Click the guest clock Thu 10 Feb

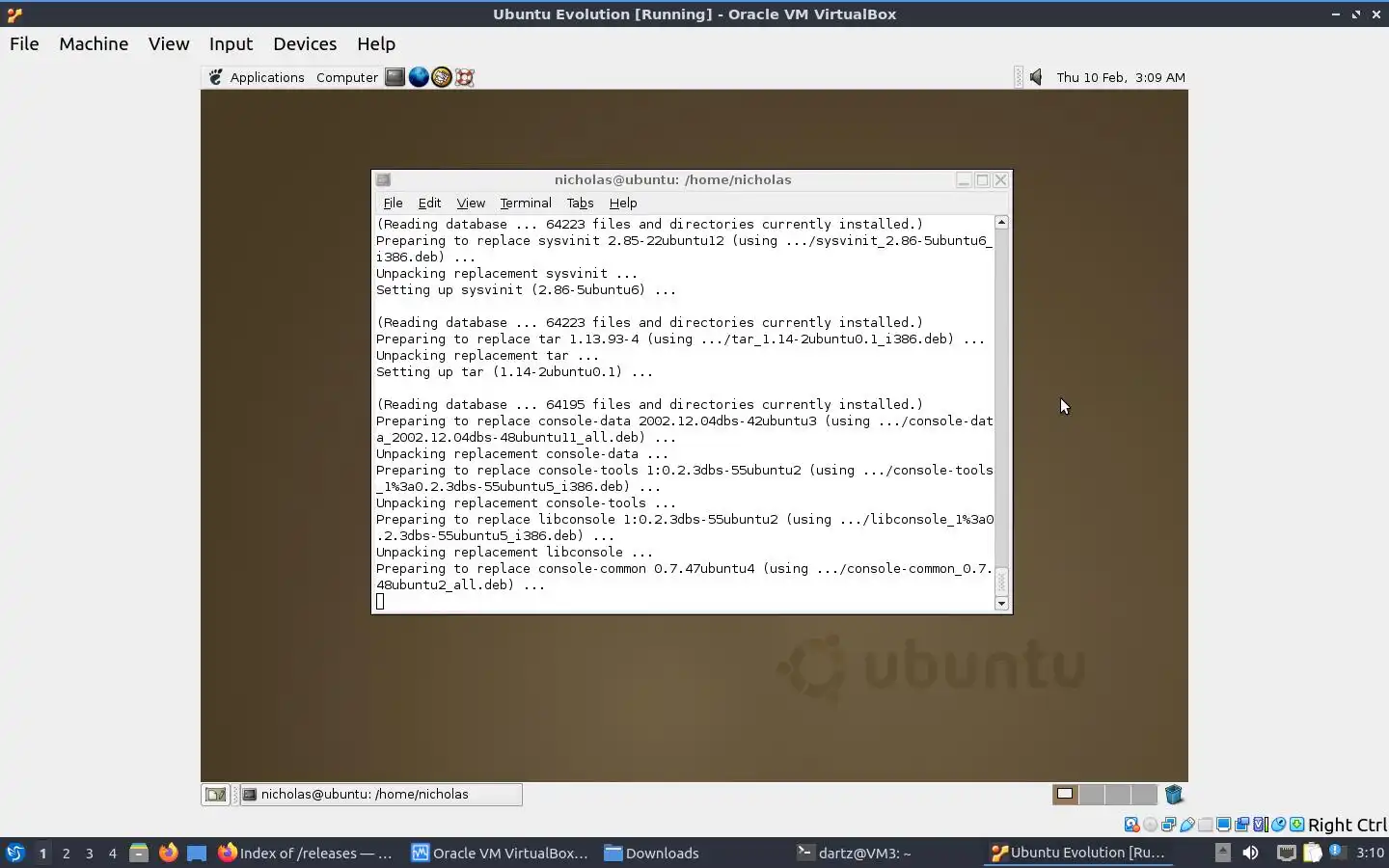click(x=1121, y=77)
